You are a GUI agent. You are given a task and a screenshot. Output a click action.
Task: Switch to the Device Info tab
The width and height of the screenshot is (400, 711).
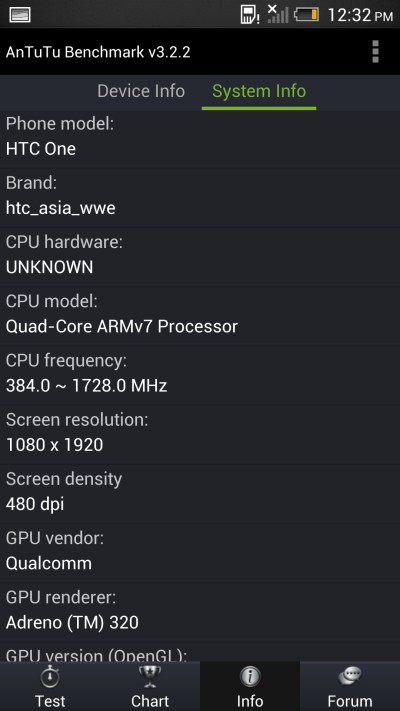[x=141, y=91]
